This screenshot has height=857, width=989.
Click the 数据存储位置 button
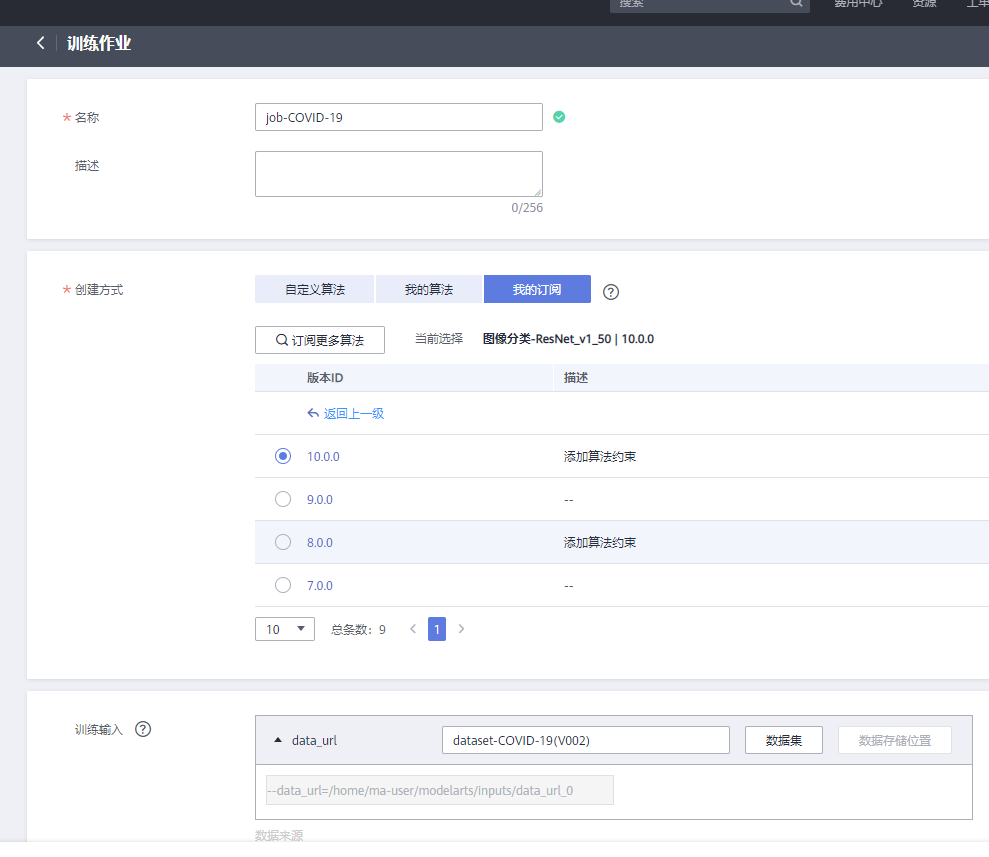(894, 740)
